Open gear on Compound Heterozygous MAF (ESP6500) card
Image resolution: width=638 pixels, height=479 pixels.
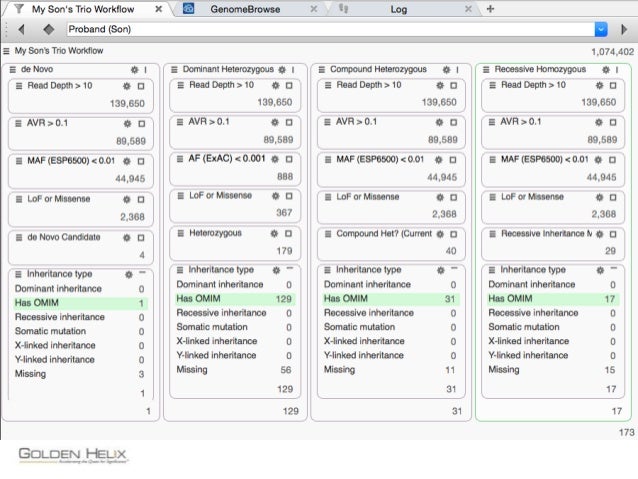point(439,160)
